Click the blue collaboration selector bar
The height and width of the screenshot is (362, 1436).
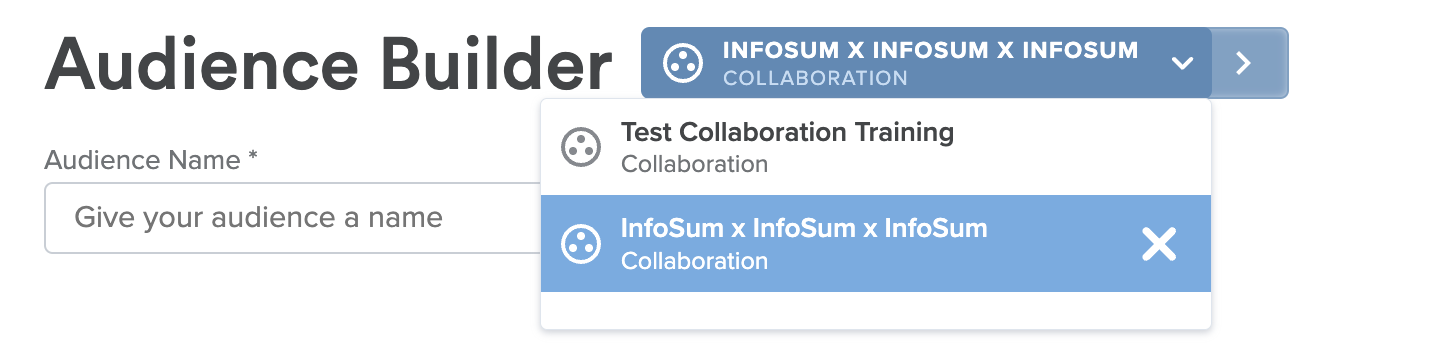[x=926, y=63]
